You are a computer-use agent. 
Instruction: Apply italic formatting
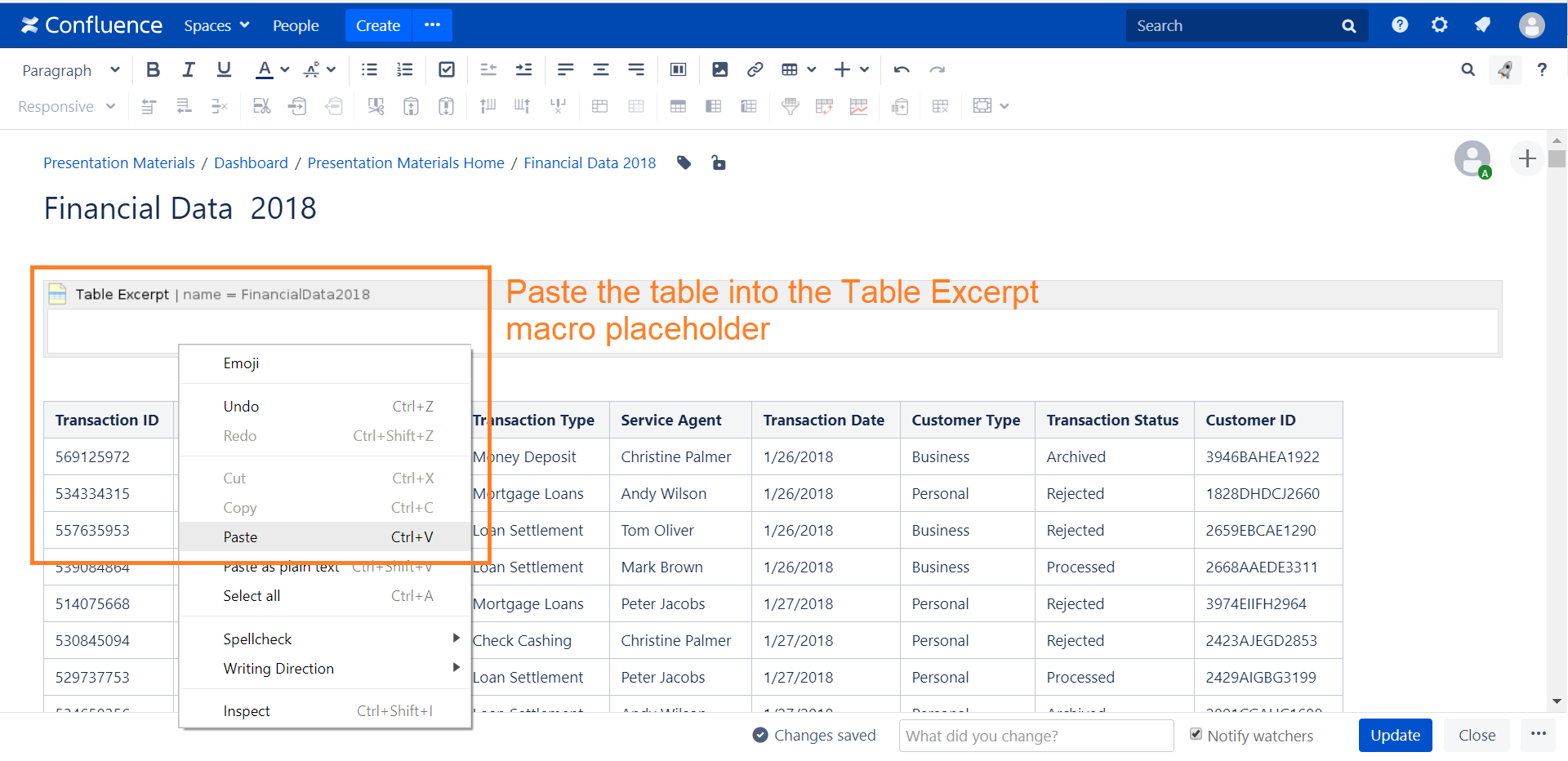(x=189, y=70)
